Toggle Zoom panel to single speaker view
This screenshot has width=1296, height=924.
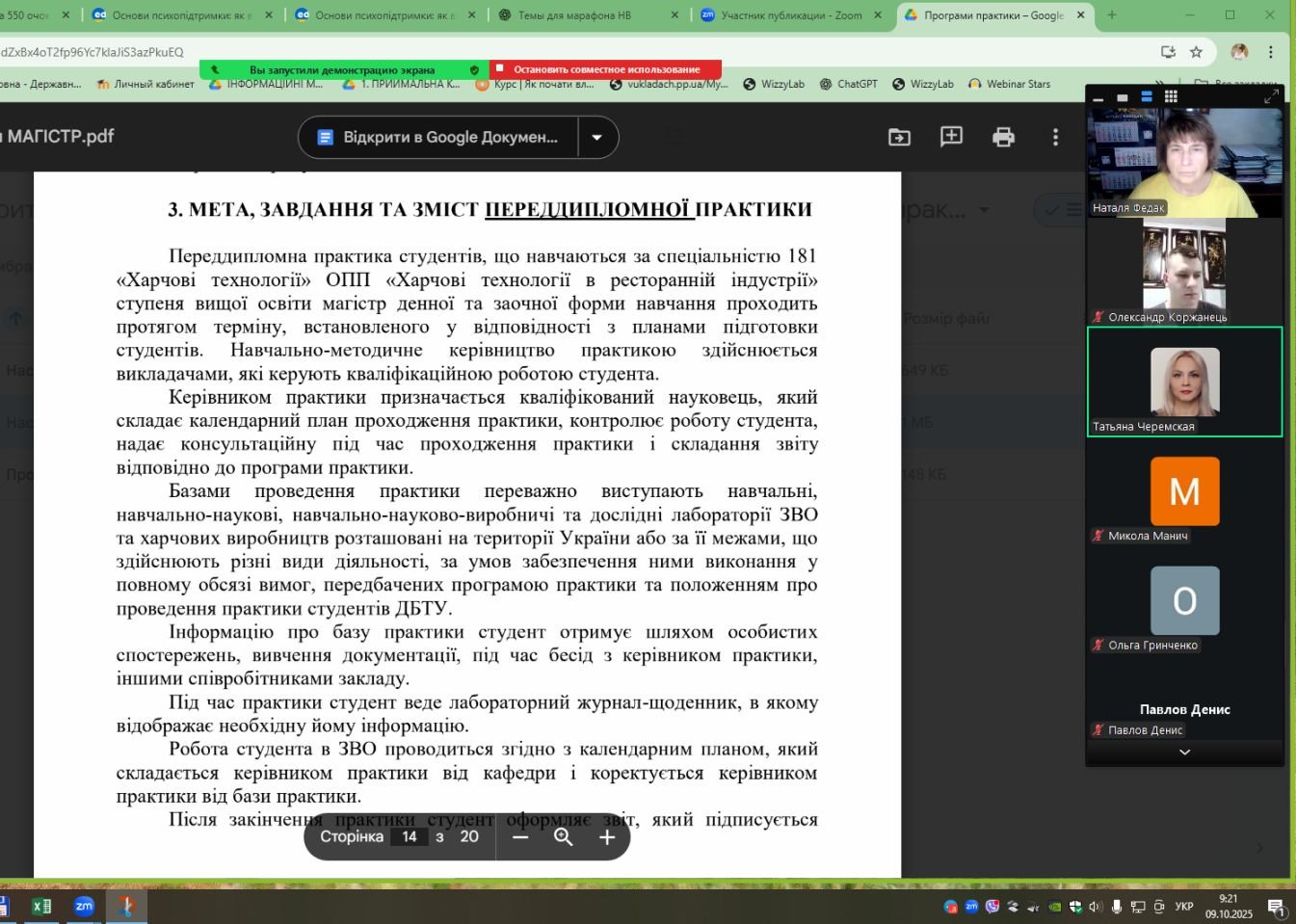pyautogui.click(x=1123, y=97)
